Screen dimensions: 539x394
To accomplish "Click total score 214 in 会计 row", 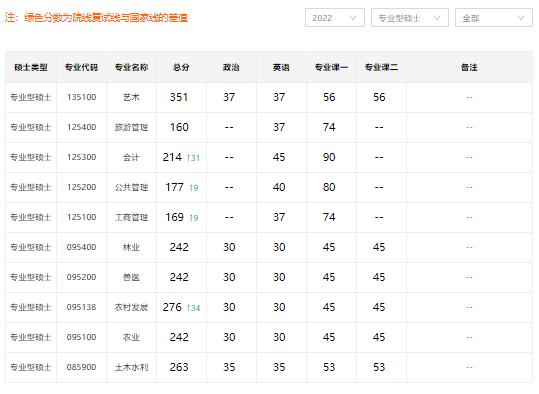I will tap(172, 157).
